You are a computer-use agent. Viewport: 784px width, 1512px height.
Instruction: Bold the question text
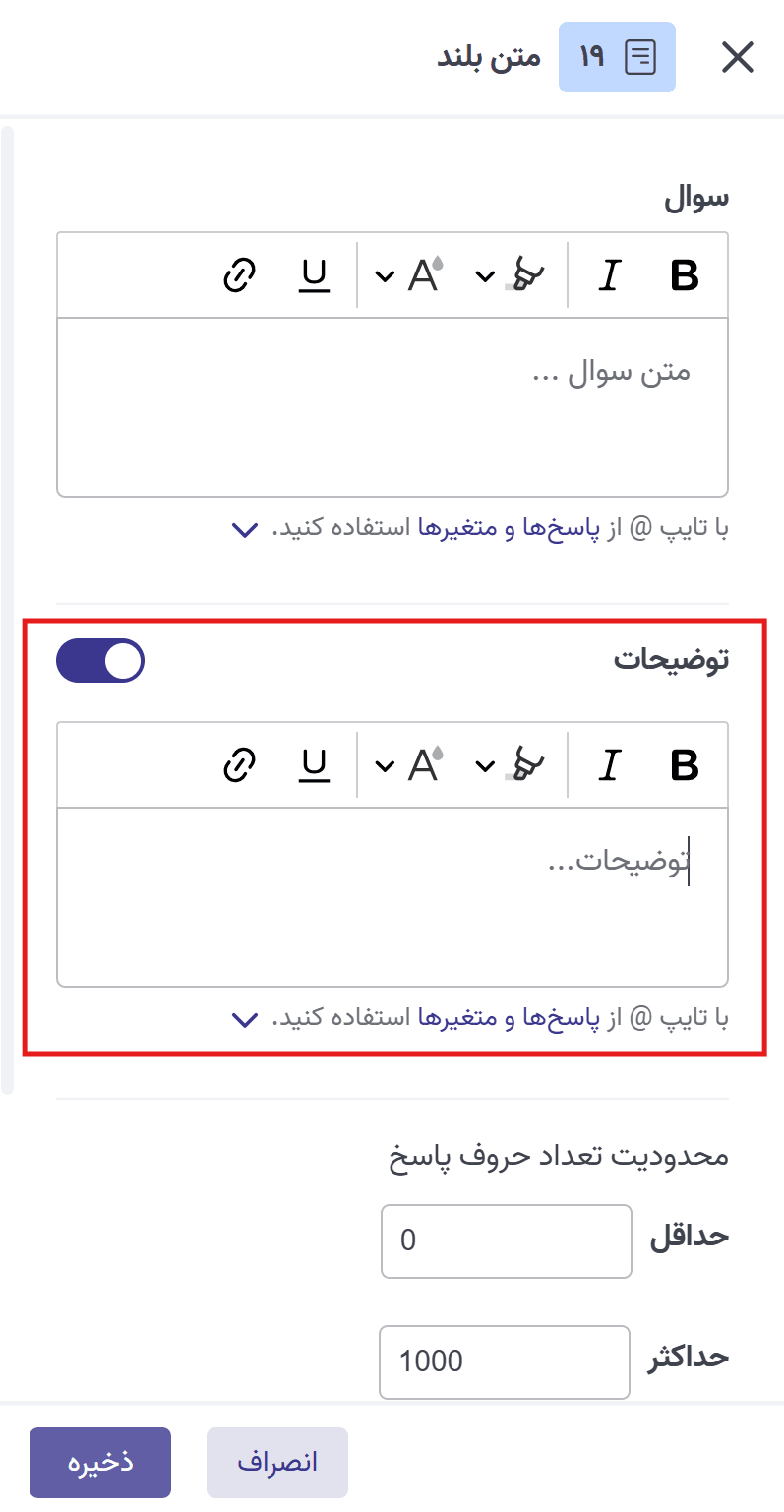pos(686,274)
